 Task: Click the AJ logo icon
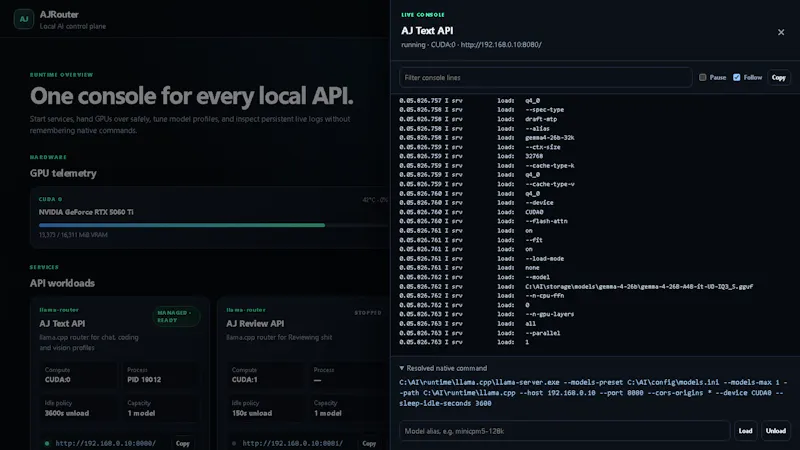(23, 19)
